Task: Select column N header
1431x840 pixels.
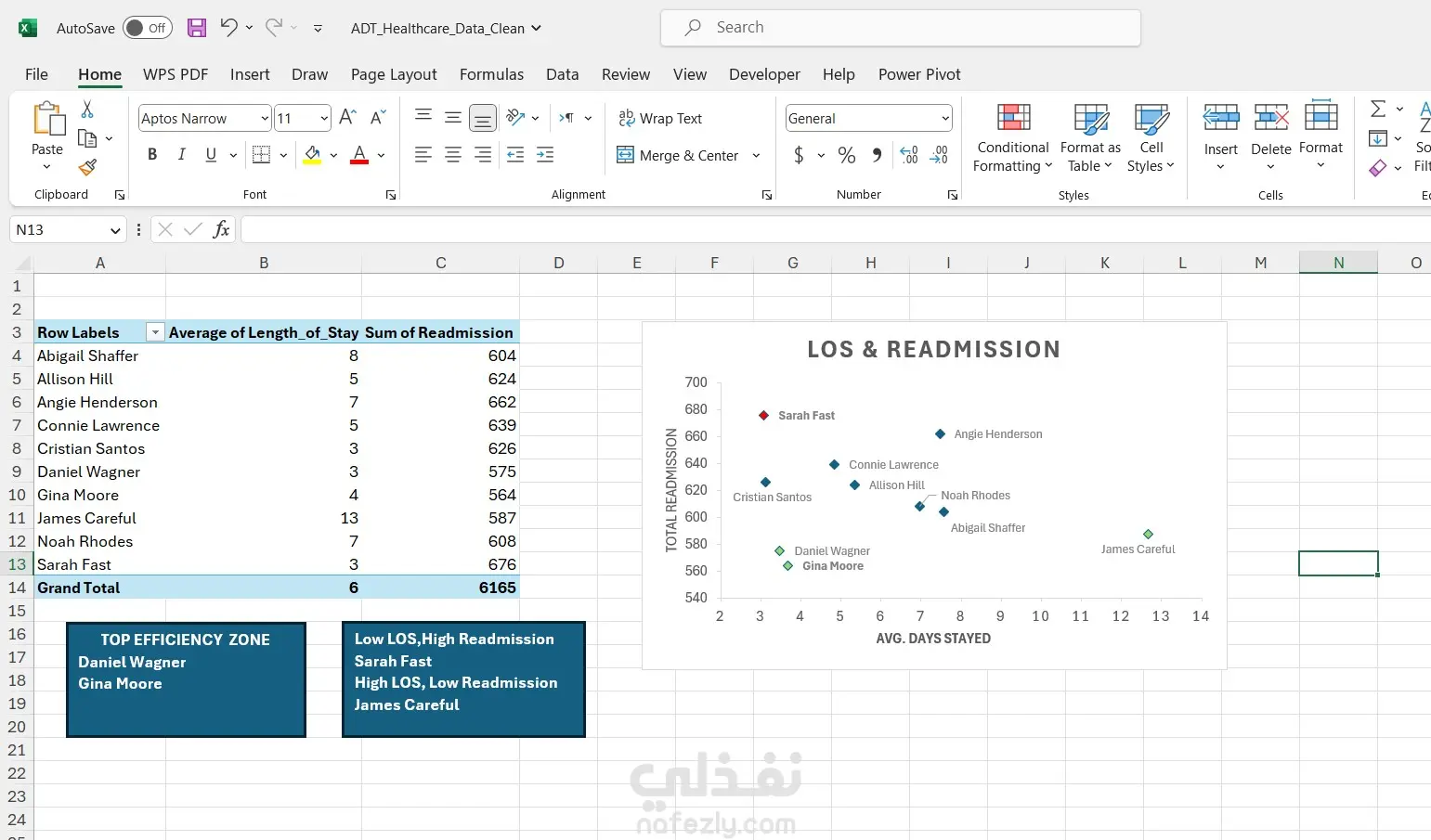Action: (1338, 263)
